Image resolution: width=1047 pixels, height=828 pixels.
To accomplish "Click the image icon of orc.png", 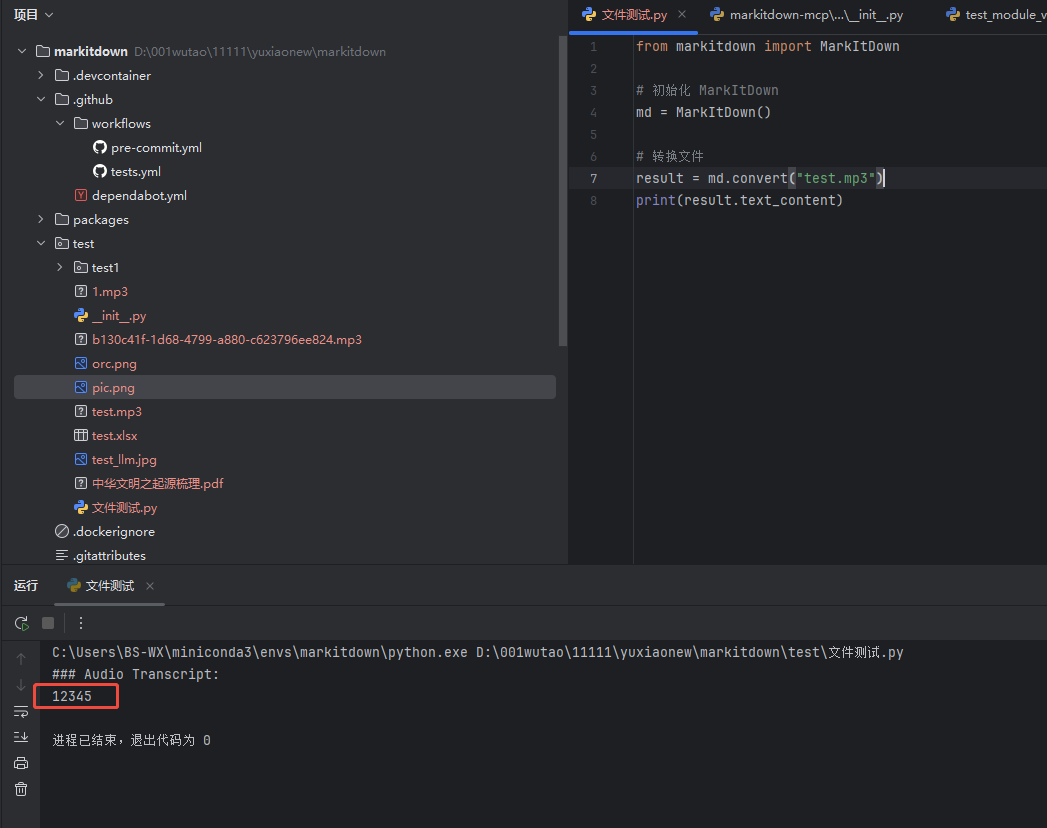I will pyautogui.click(x=81, y=364).
